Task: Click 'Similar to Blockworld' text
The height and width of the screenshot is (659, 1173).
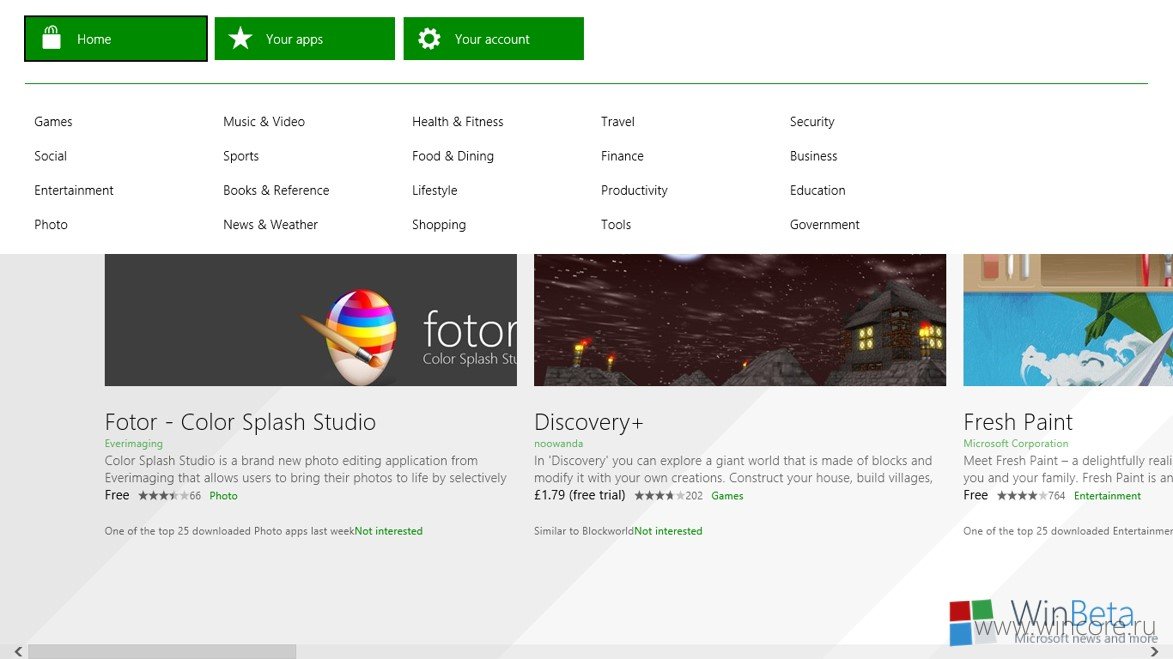Action: coord(584,531)
